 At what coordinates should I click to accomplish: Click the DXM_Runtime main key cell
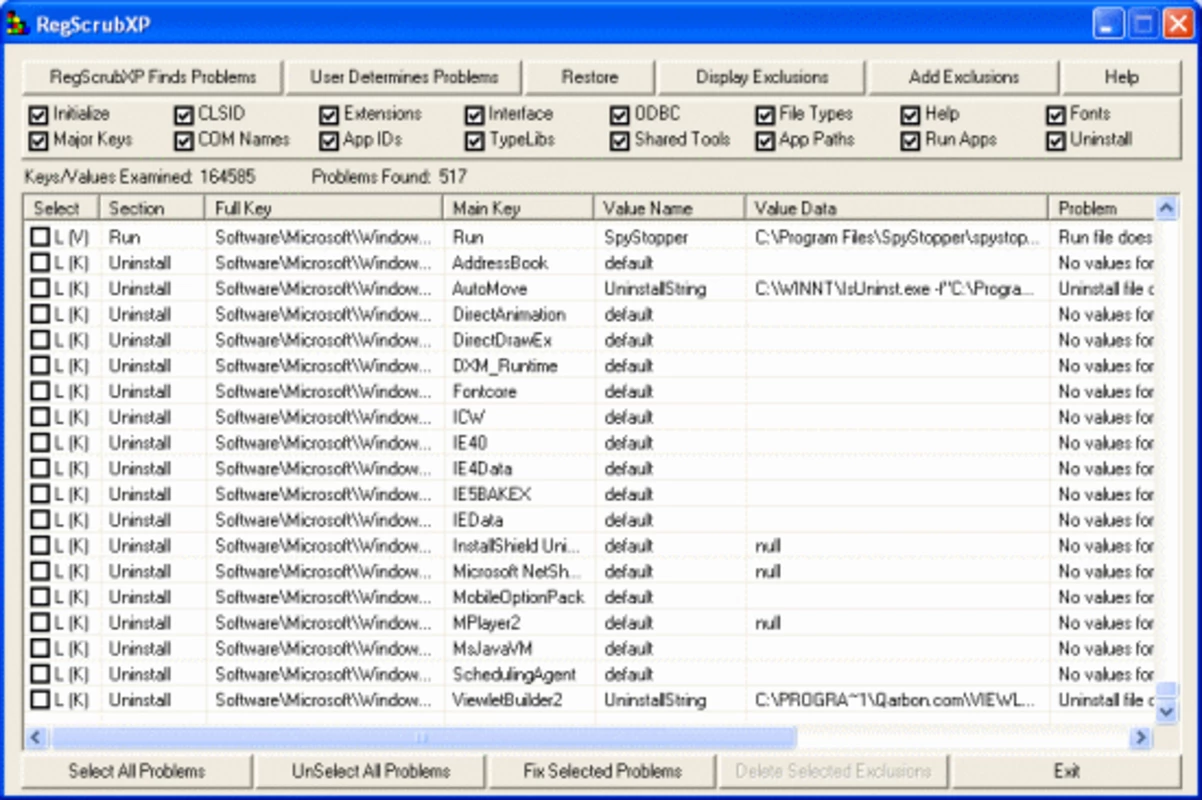(505, 366)
